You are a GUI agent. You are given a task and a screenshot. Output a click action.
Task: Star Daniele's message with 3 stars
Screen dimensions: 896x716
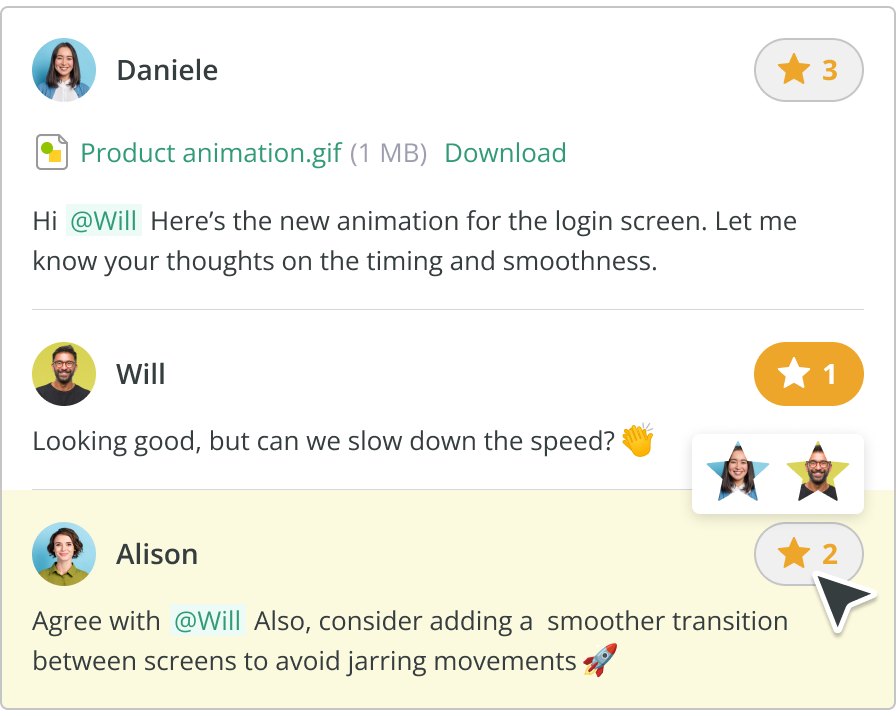808,70
